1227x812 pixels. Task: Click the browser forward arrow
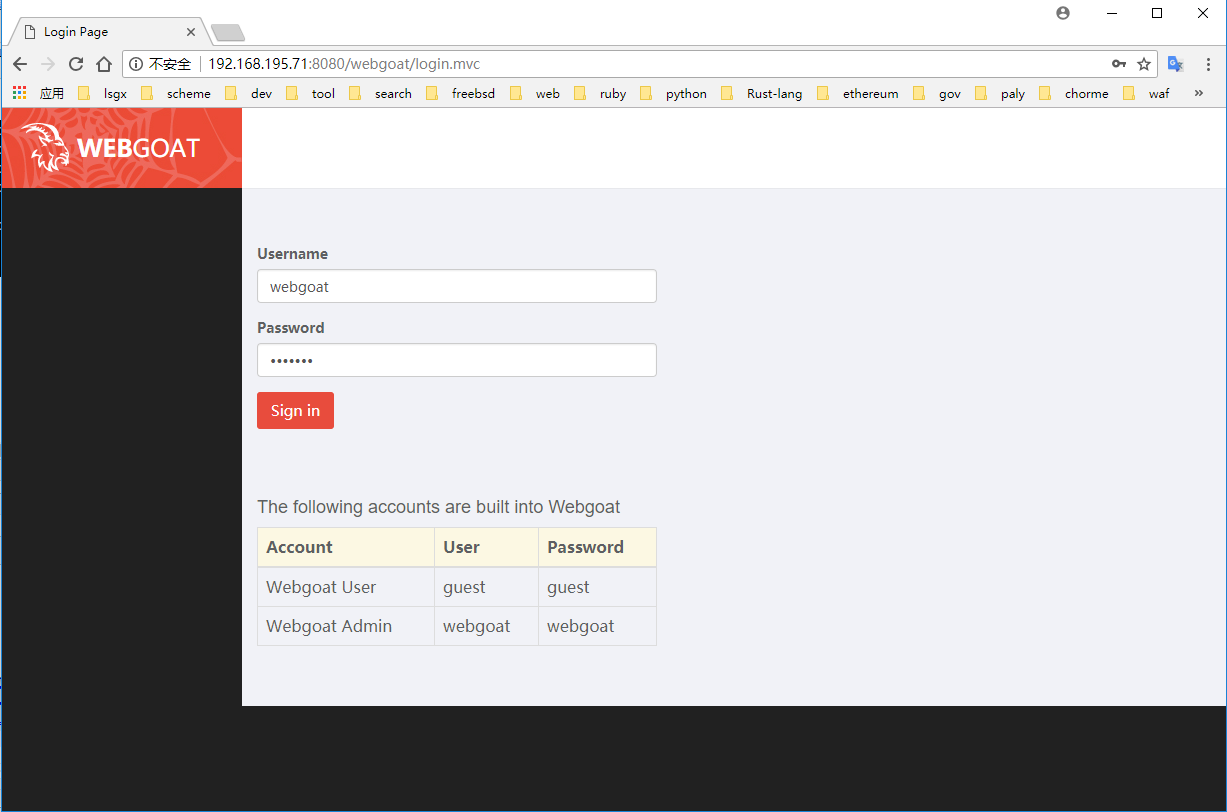(x=48, y=64)
